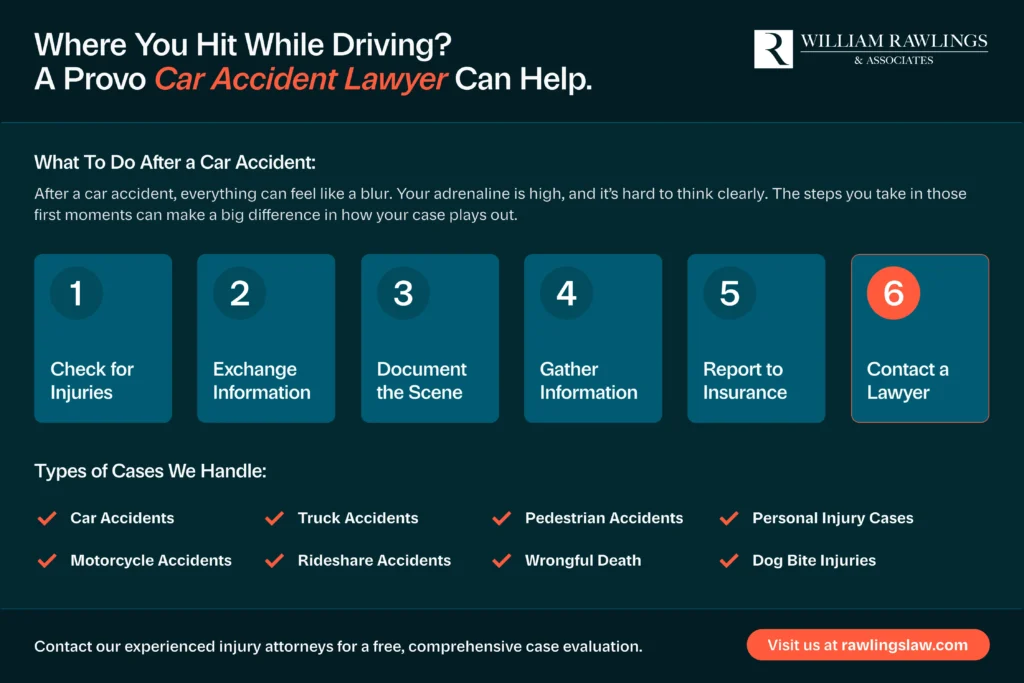Select the highlighted Contact a Lawyer card
Viewport: 1024px width, 683px height.
point(919,337)
